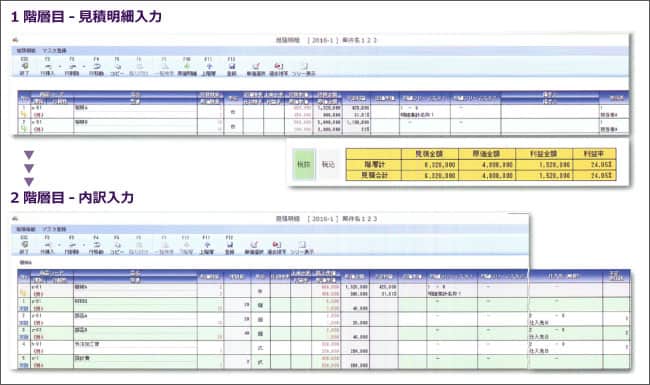
Task: Click 上階層 (F11) icon in 2階層目 window
Action: click(x=207, y=245)
